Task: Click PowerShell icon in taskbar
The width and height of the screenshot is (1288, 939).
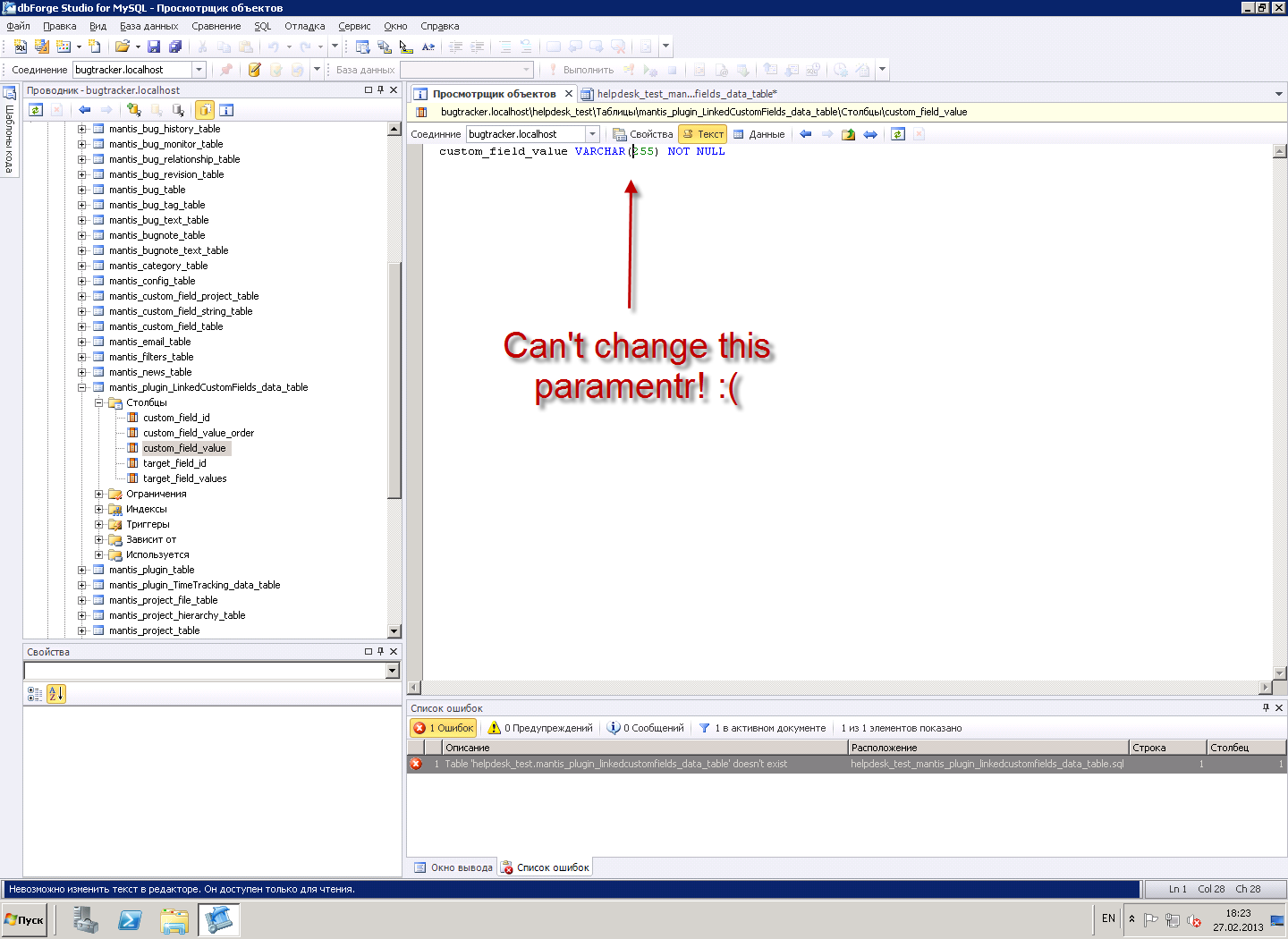Action: (130, 919)
